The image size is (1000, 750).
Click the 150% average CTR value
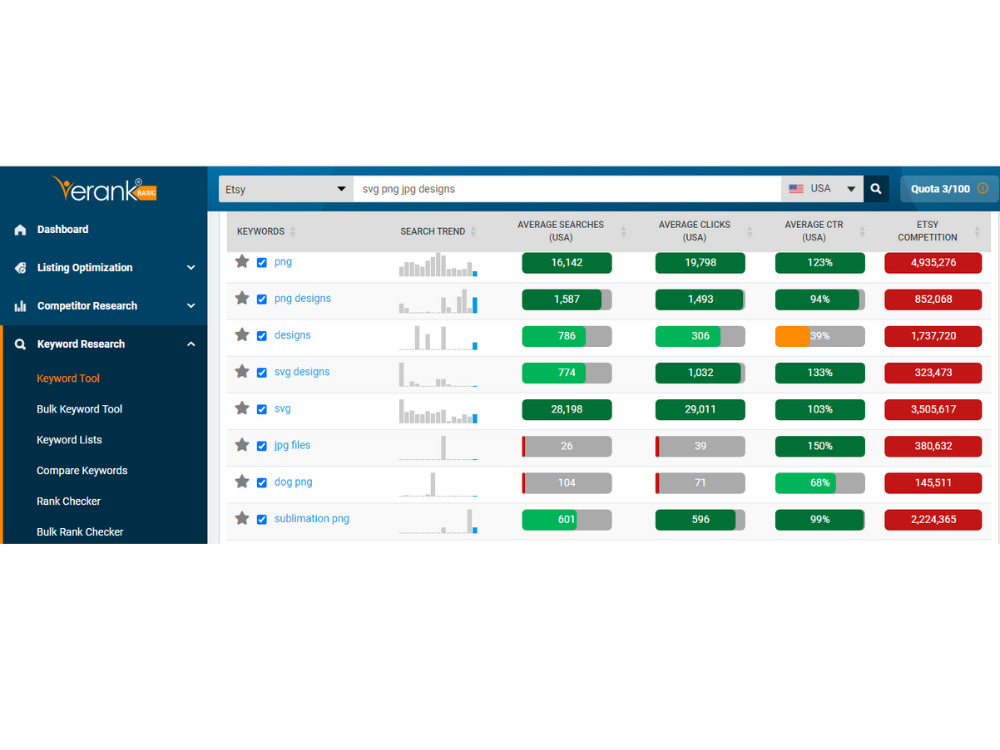(x=820, y=446)
